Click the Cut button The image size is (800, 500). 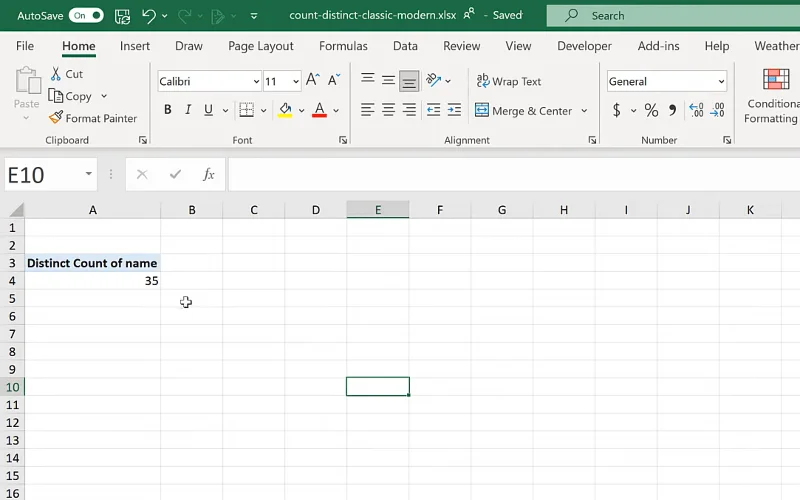(x=67, y=74)
